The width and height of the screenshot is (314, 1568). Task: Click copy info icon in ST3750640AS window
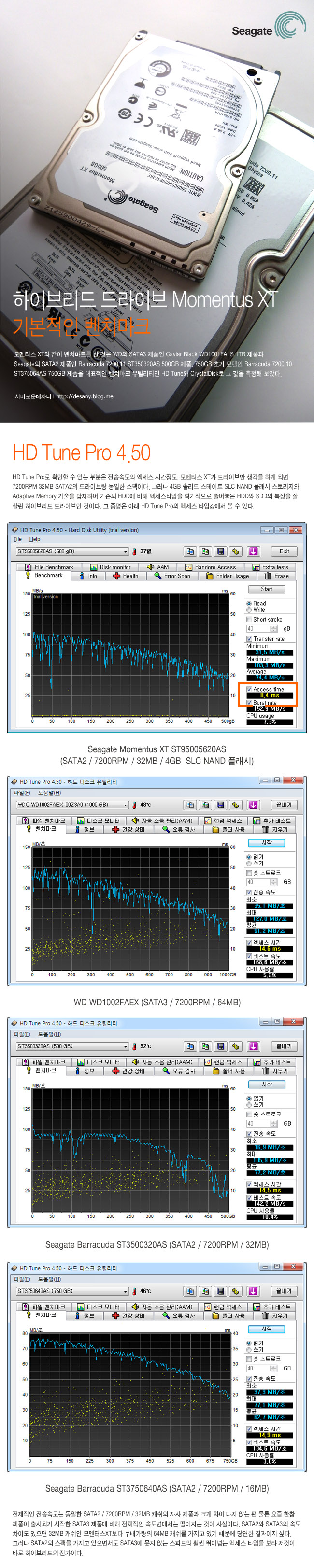pyautogui.click(x=190, y=1291)
